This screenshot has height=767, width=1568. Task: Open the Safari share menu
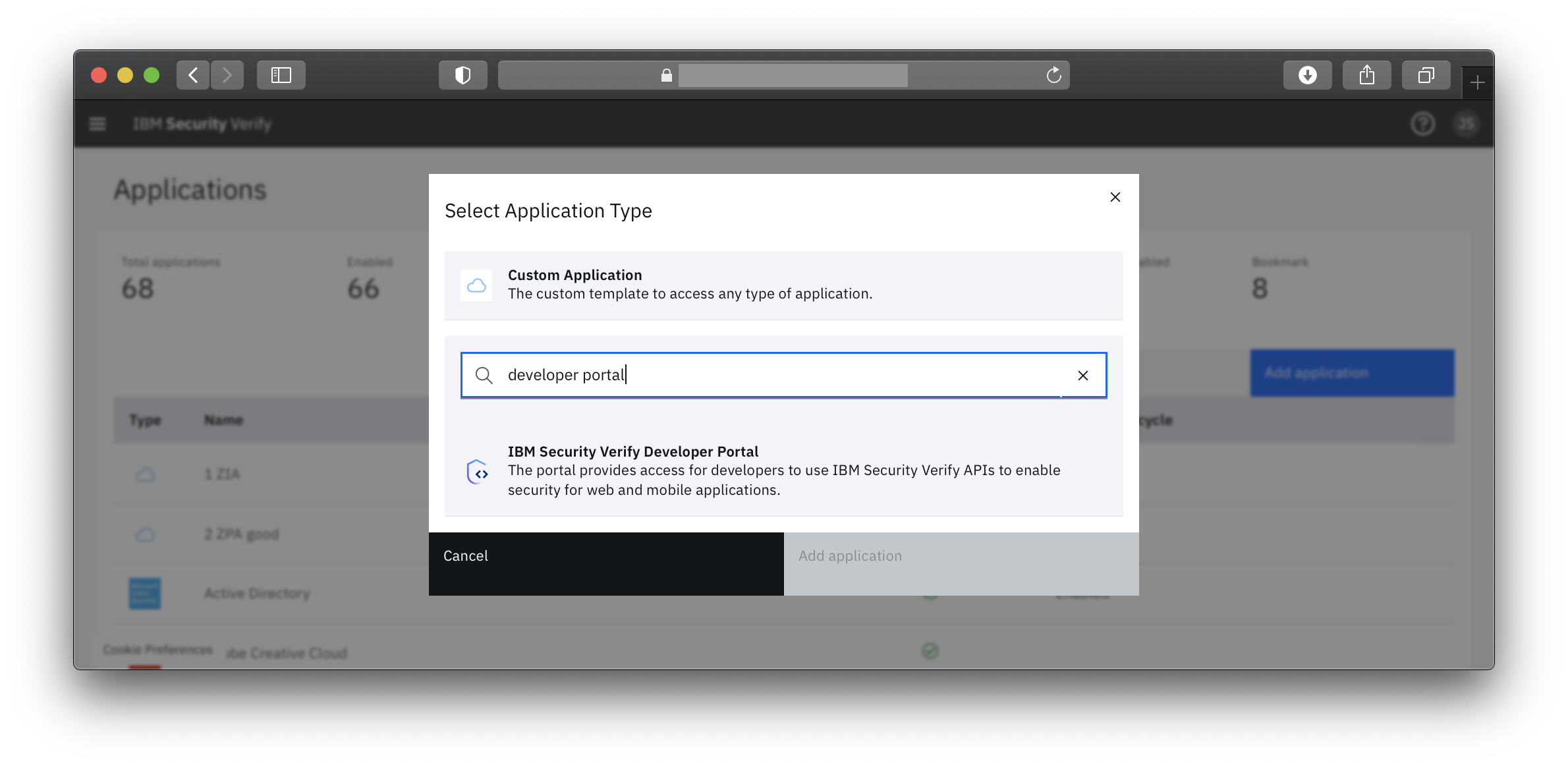(x=1366, y=75)
